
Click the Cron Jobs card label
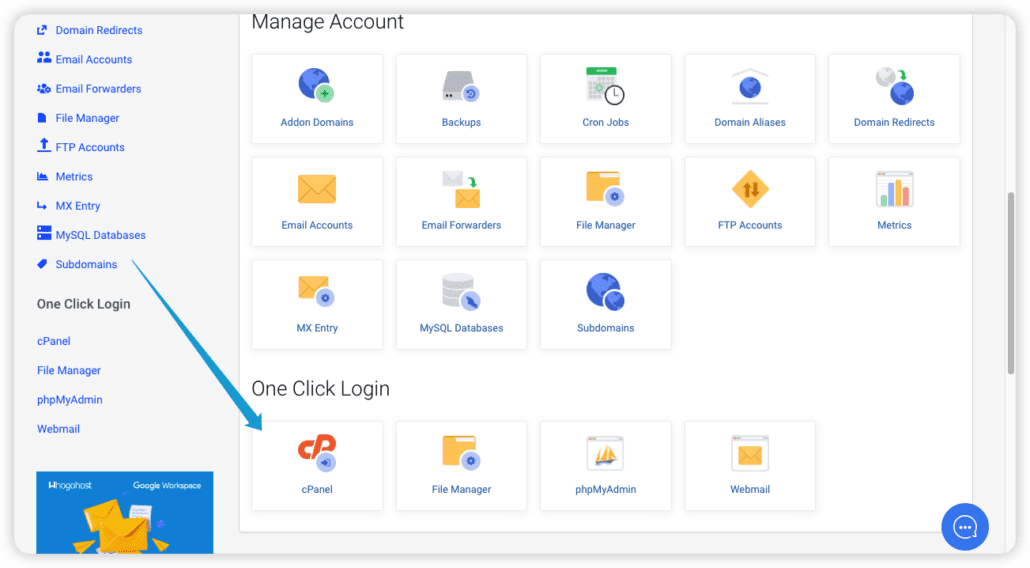605,122
